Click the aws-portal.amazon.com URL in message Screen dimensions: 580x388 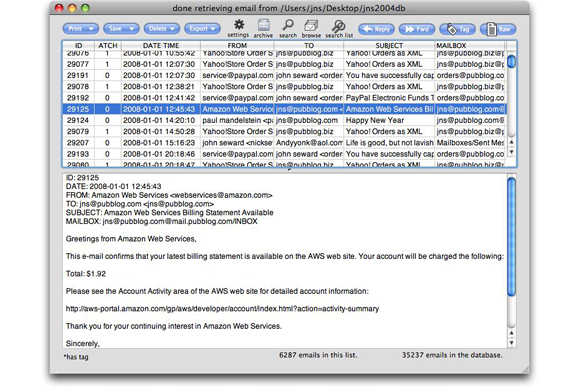click(222, 308)
